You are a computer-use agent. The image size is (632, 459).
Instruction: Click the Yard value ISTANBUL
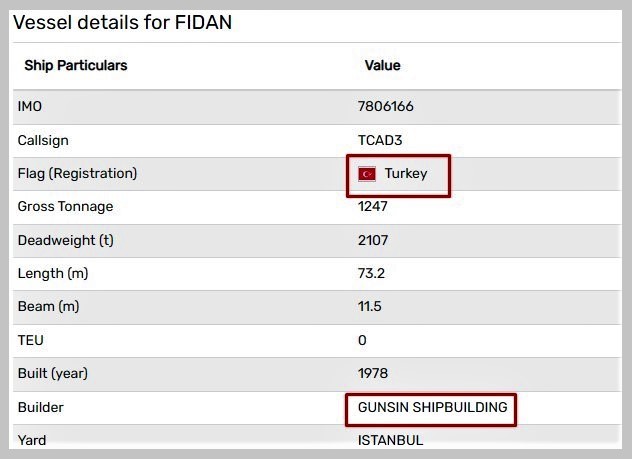[x=390, y=440]
